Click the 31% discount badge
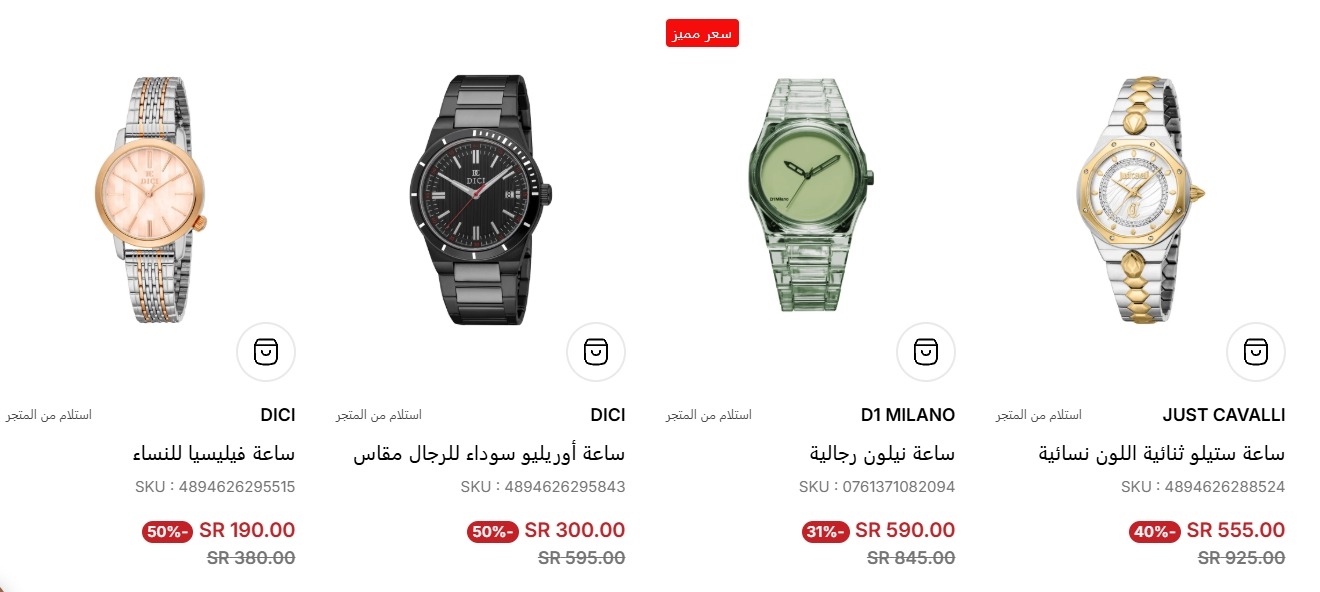Image resolution: width=1320 pixels, height=592 pixels. (x=825, y=532)
